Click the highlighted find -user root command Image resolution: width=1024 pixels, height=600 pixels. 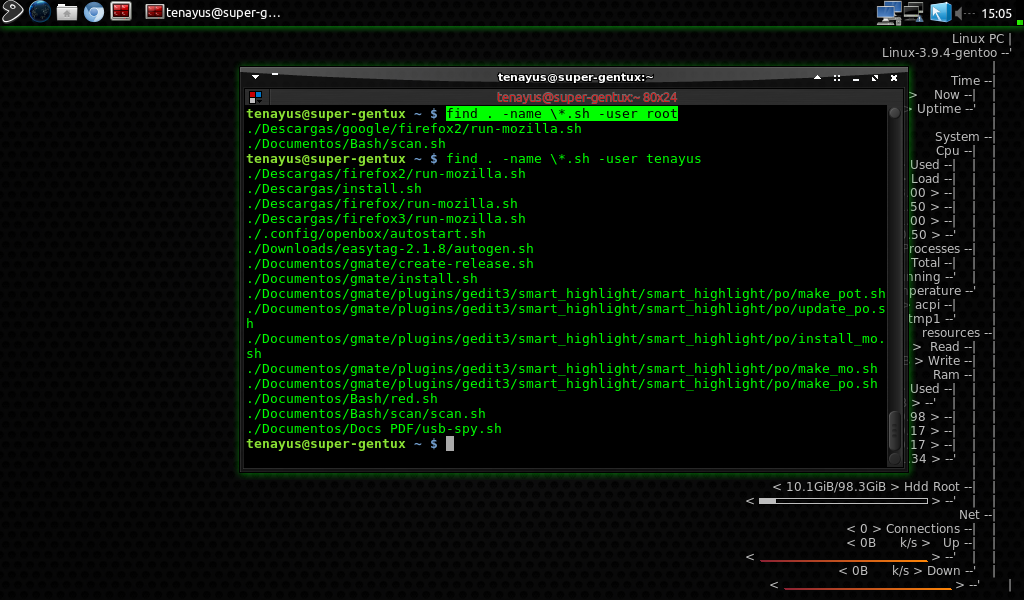tap(562, 114)
